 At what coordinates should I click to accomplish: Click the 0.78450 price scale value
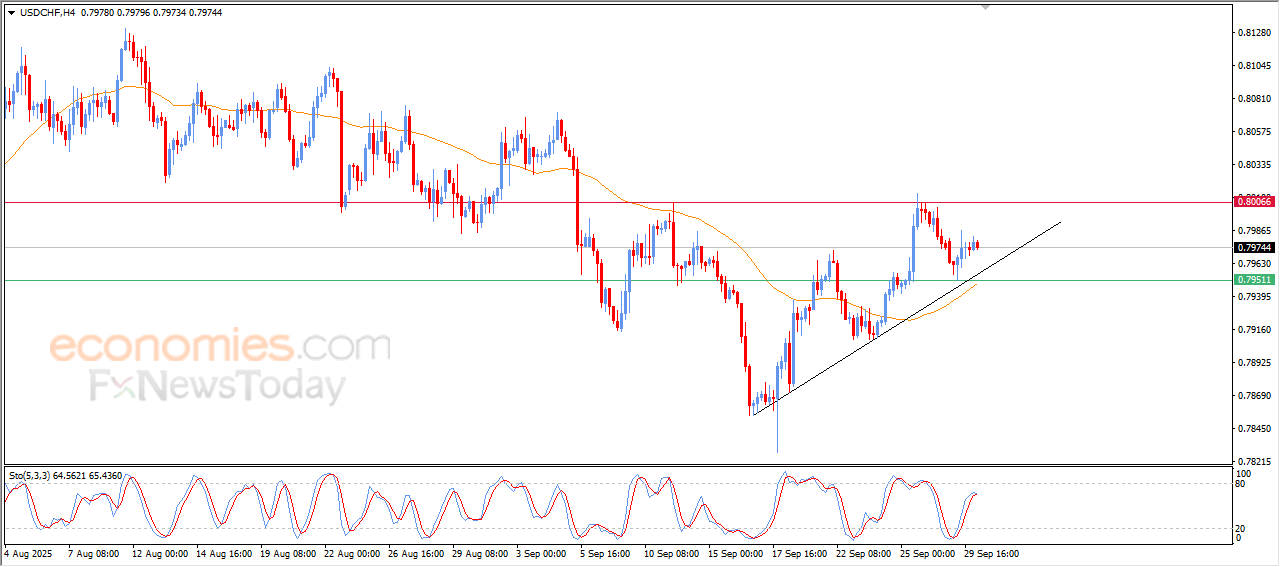(x=1254, y=429)
